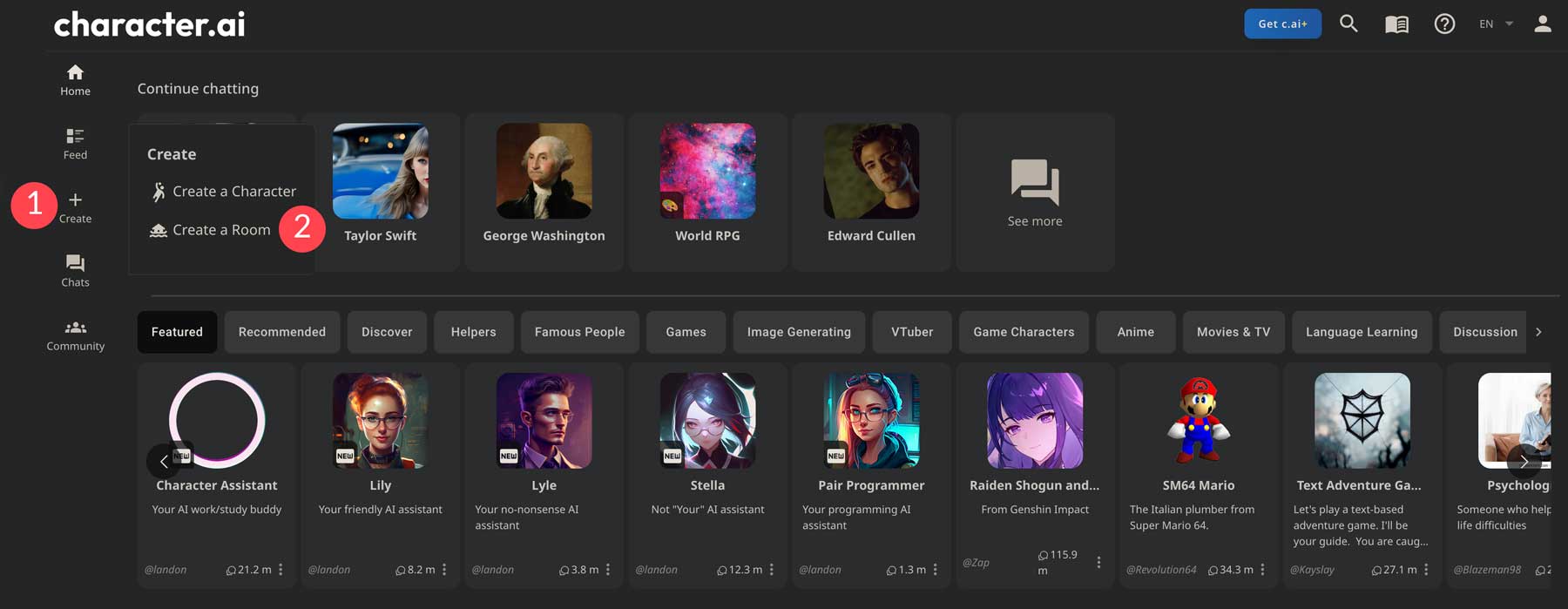This screenshot has height=609, width=1568.
Task: Open the Community sidebar icon
Action: 75,335
